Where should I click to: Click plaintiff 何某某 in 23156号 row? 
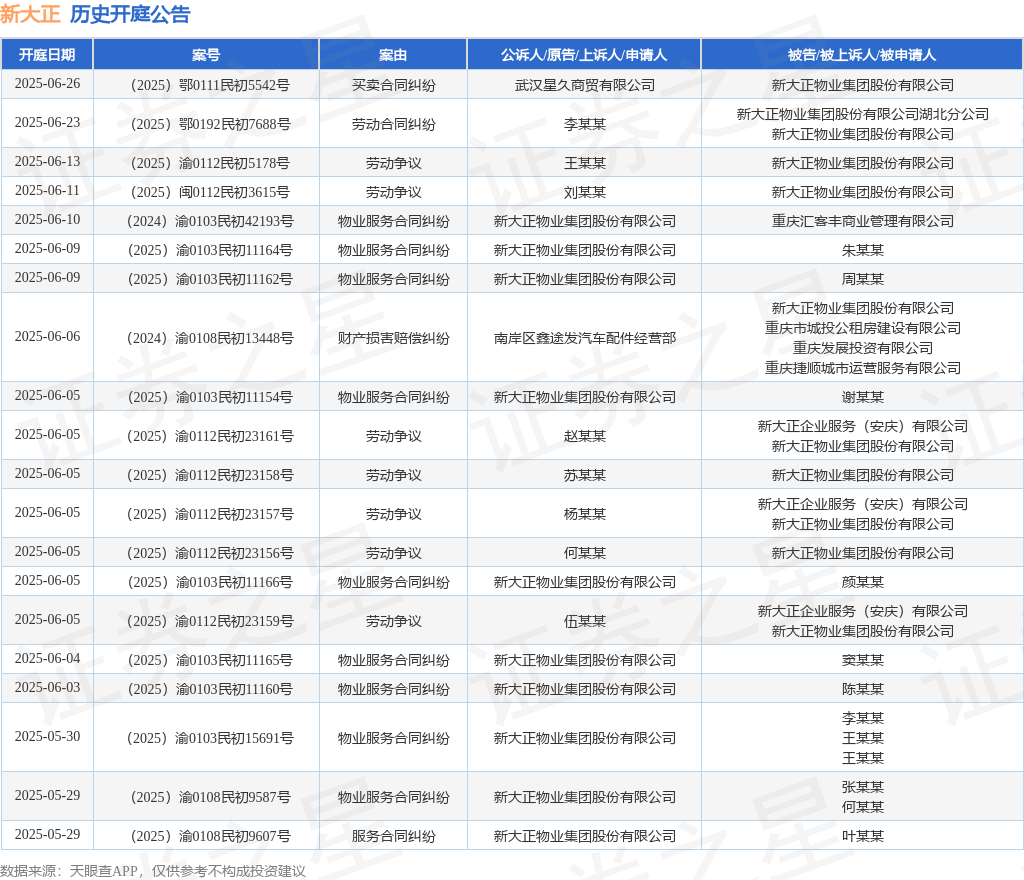tap(584, 553)
